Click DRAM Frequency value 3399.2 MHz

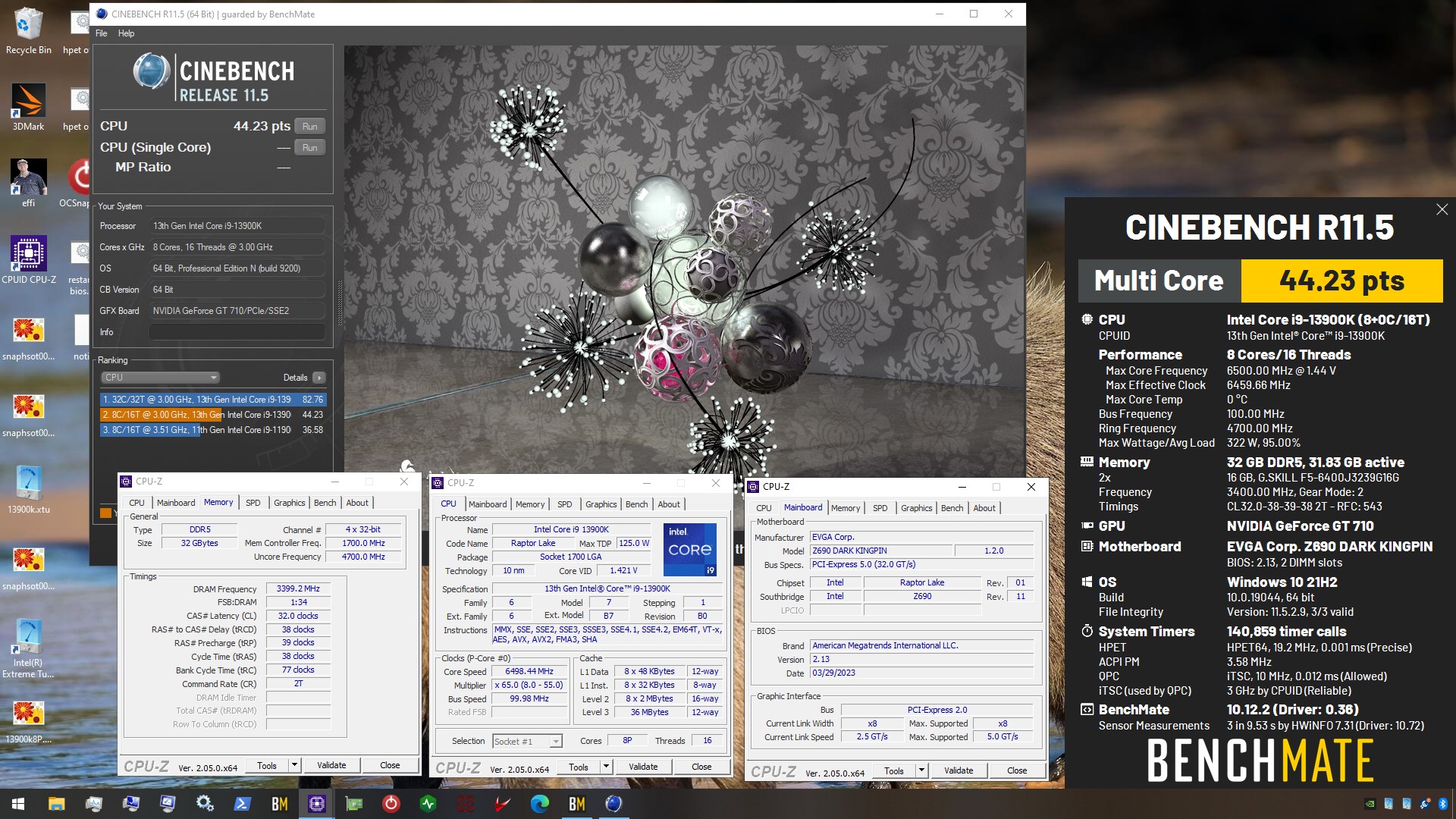[x=298, y=588]
